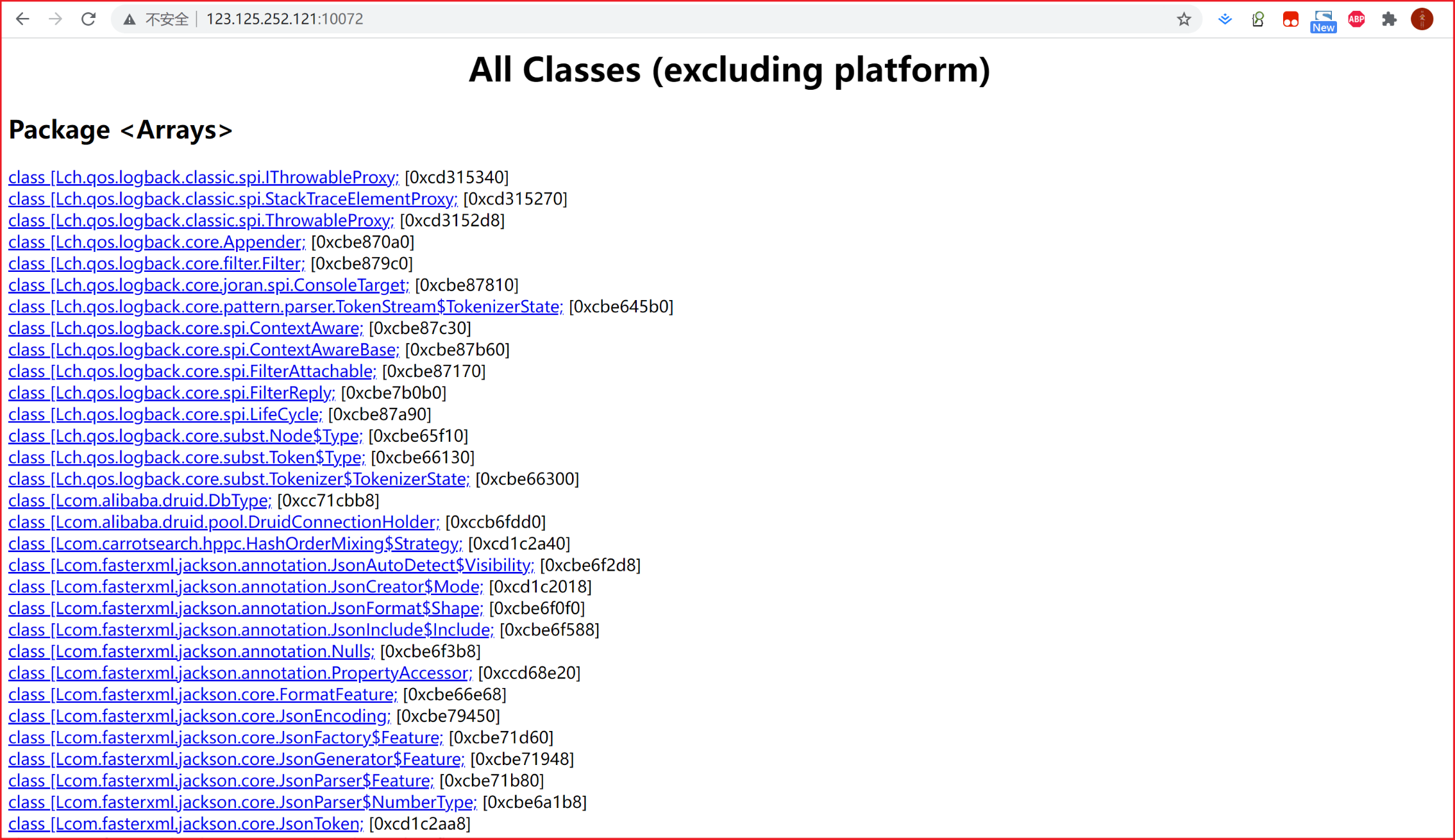The width and height of the screenshot is (1455, 840).
Task: Click the All Classes (excluding platform) heading
Action: tap(729, 69)
